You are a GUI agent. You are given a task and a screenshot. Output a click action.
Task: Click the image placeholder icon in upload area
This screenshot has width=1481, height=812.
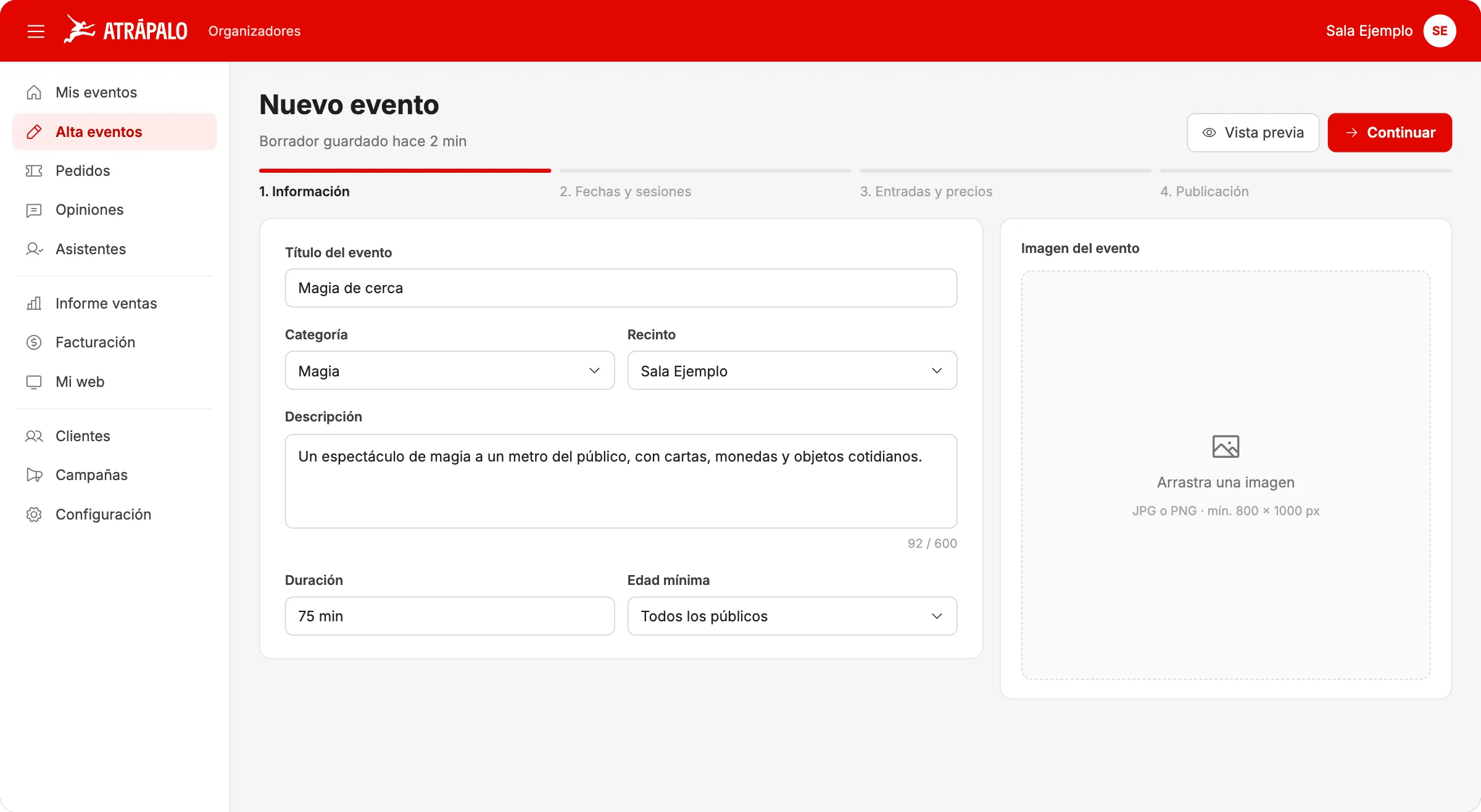click(1226, 447)
